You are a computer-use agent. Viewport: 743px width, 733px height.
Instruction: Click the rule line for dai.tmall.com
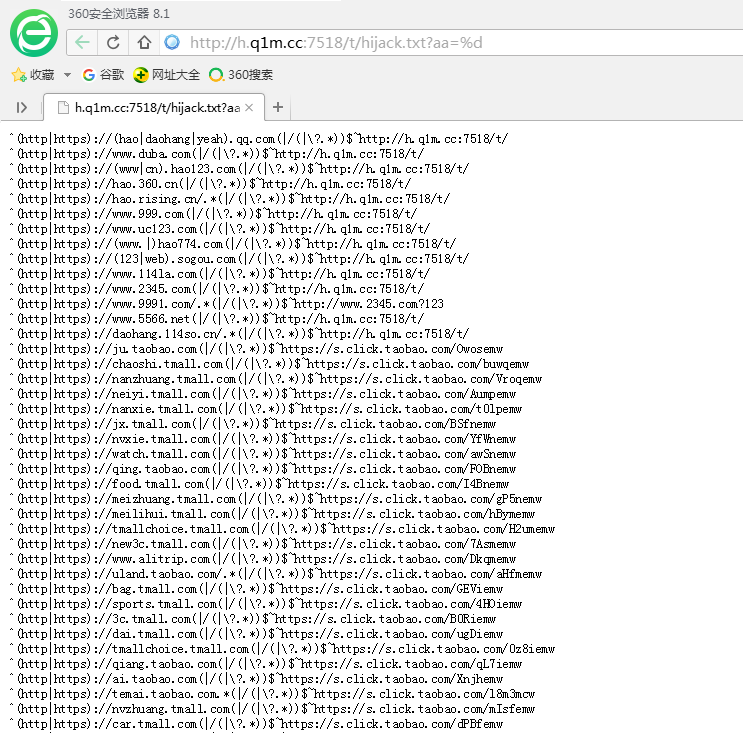256,634
